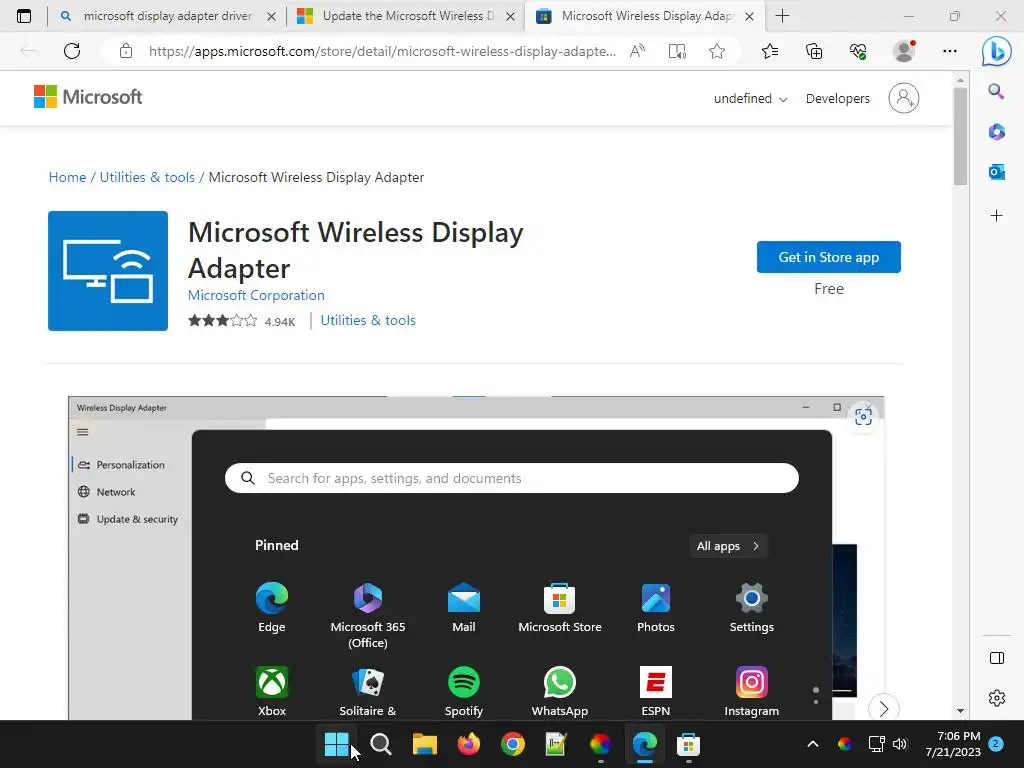This screenshot has width=1024, height=768.
Task: Open the clock and date display
Action: [x=953, y=744]
